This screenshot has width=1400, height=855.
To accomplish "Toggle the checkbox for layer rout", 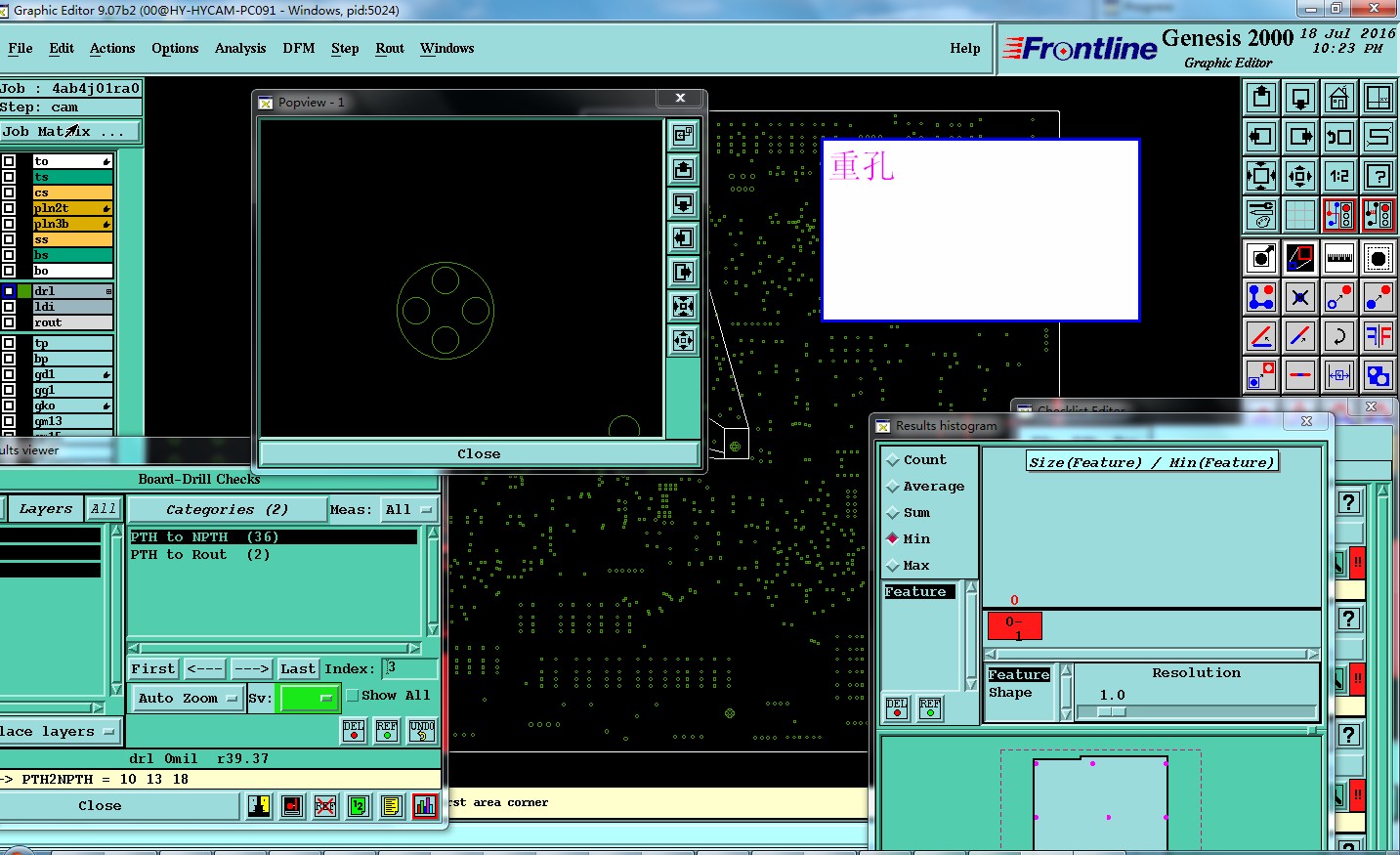I will point(9,322).
